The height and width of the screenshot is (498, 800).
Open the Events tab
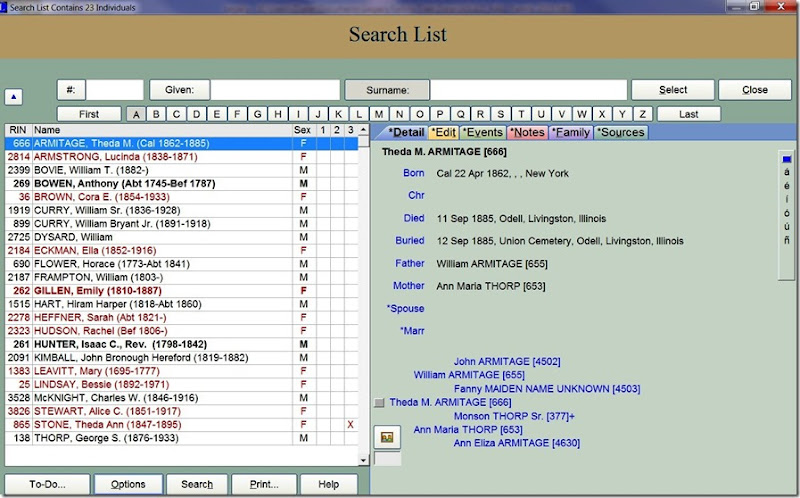pyautogui.click(x=483, y=133)
